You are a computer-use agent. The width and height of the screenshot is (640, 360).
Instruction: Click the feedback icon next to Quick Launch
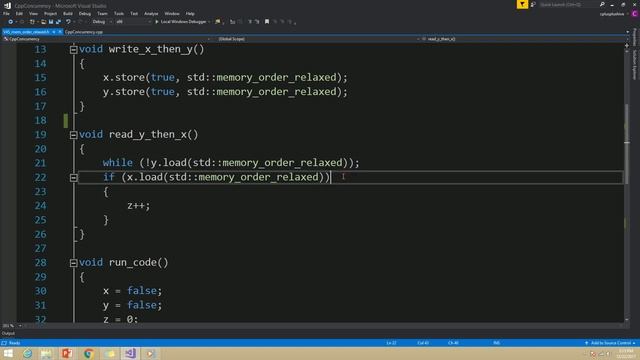pos(533,4)
